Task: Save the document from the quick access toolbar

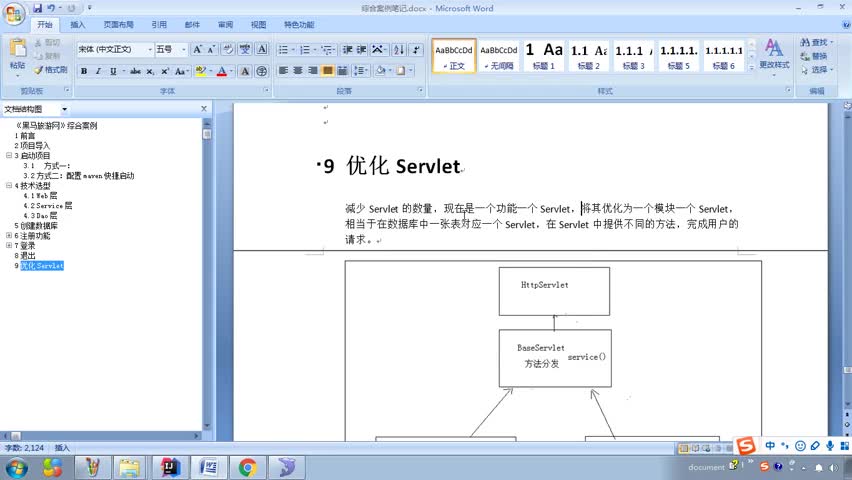Action: [37, 8]
